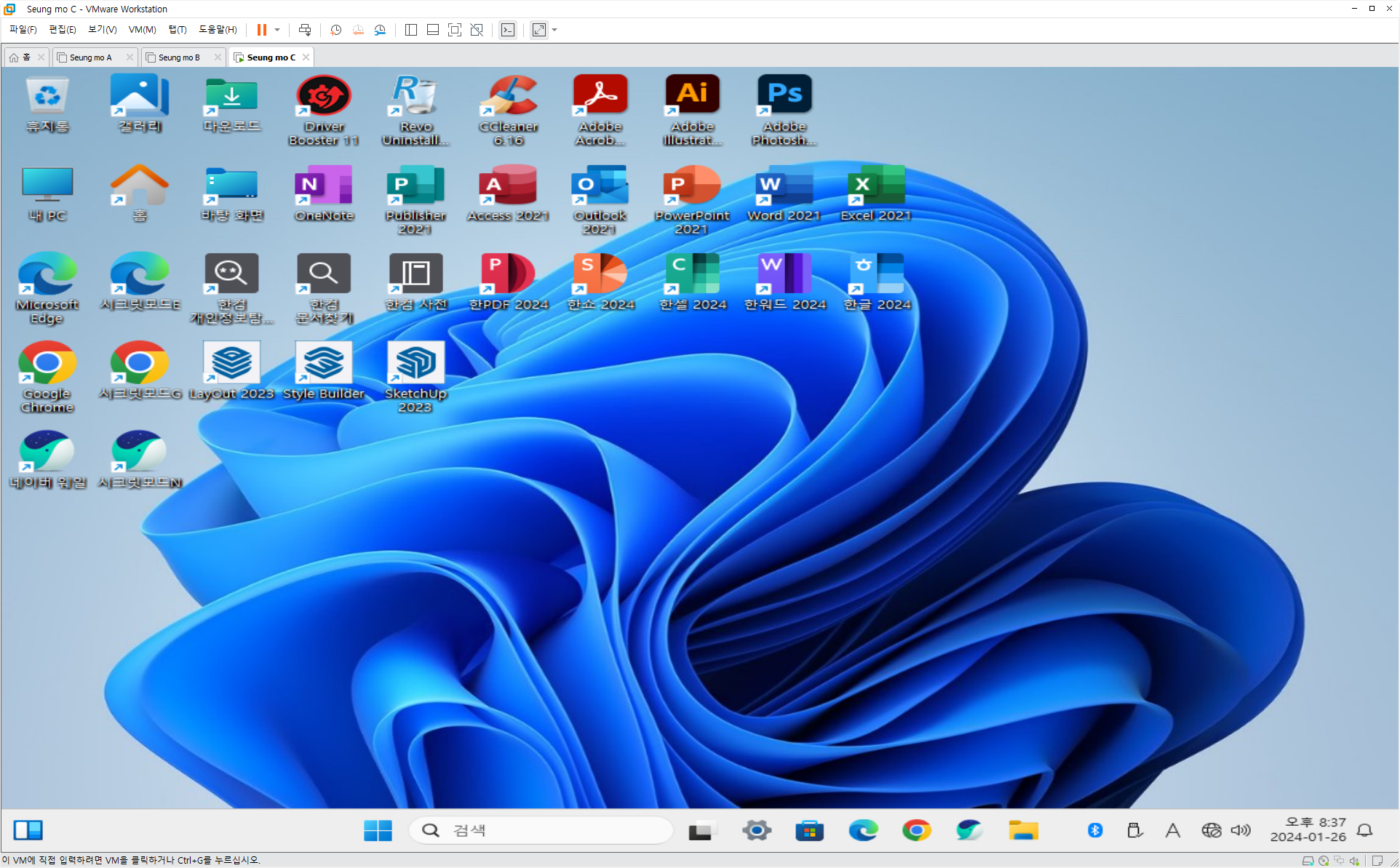Click the Windows Start button in guest
Image resolution: width=1400 pixels, height=868 pixels.
(378, 830)
